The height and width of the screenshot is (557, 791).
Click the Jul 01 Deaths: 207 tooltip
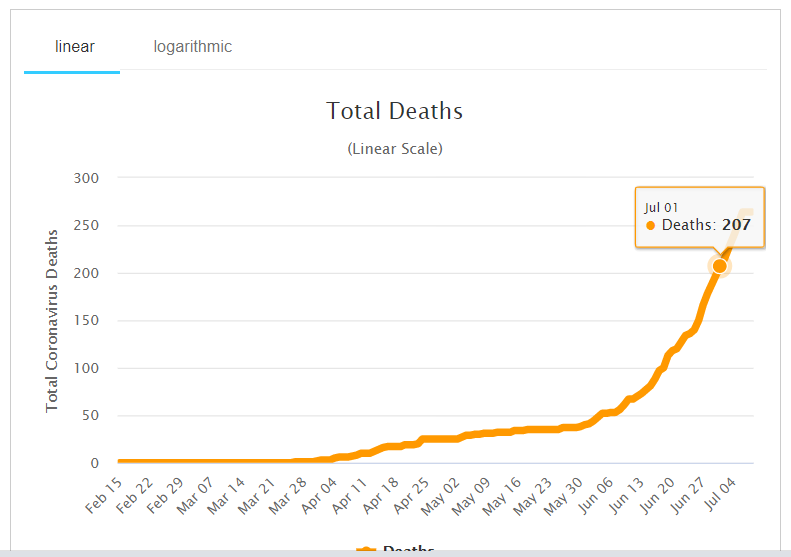point(699,217)
